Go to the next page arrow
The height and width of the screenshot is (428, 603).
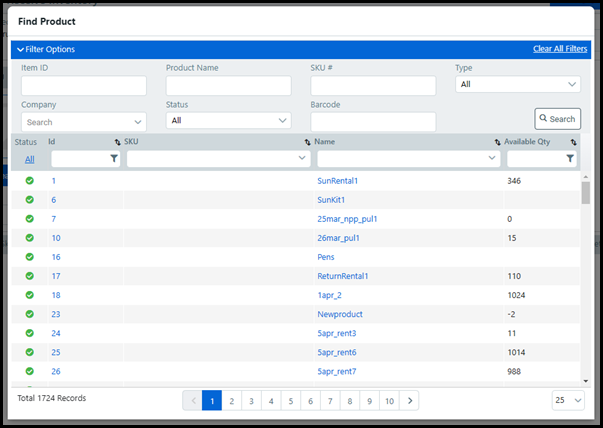409,400
